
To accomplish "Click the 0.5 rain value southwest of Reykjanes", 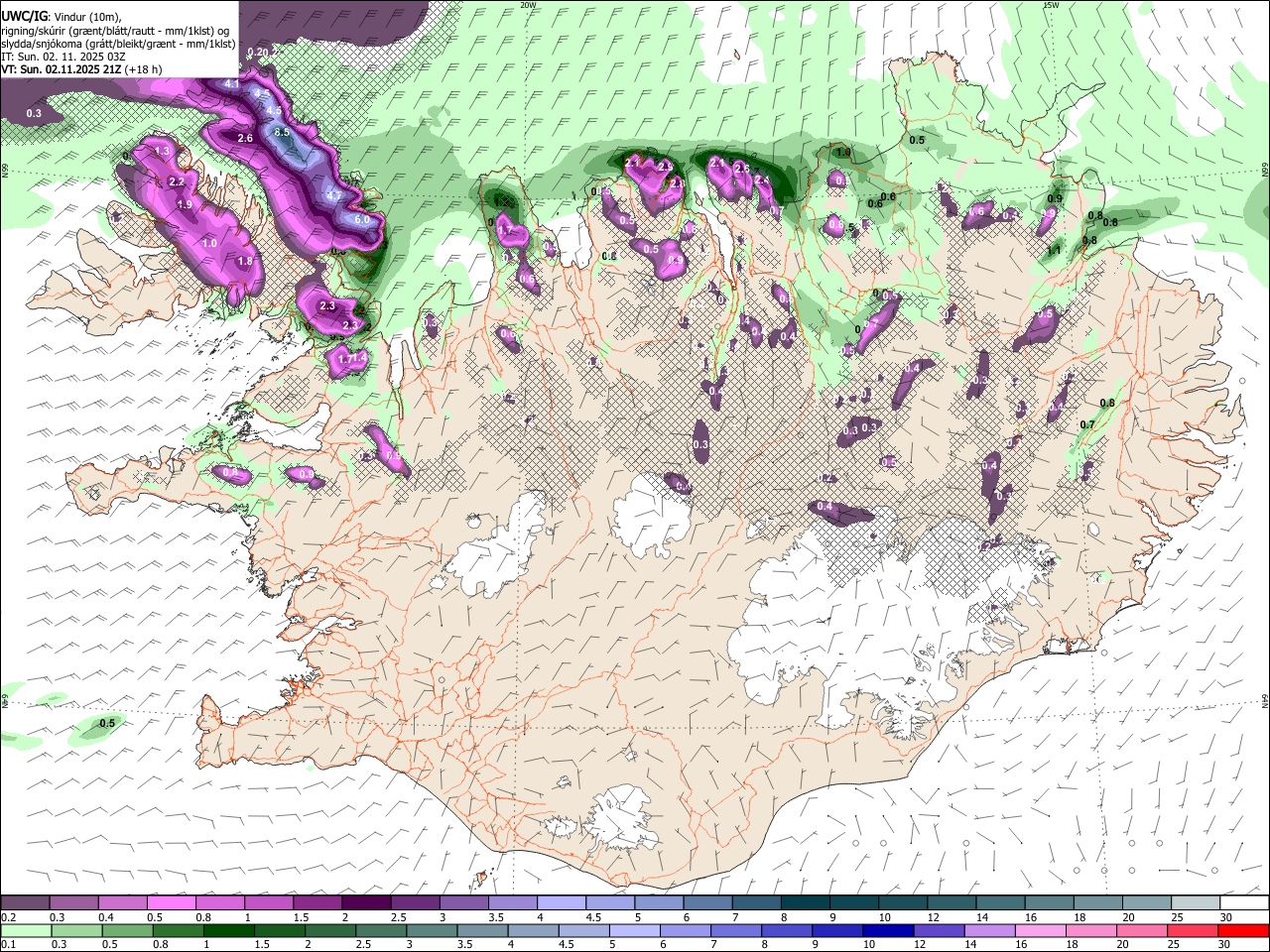I will coord(107,723).
